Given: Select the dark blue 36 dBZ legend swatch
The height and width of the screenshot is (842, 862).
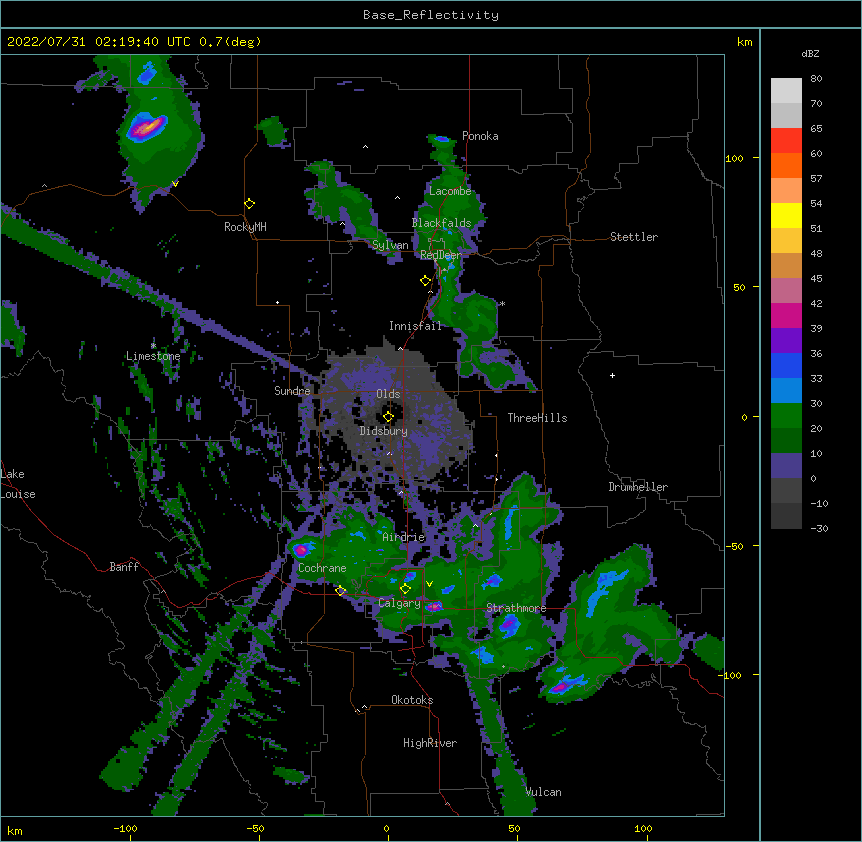Looking at the screenshot, I should click(x=786, y=365).
